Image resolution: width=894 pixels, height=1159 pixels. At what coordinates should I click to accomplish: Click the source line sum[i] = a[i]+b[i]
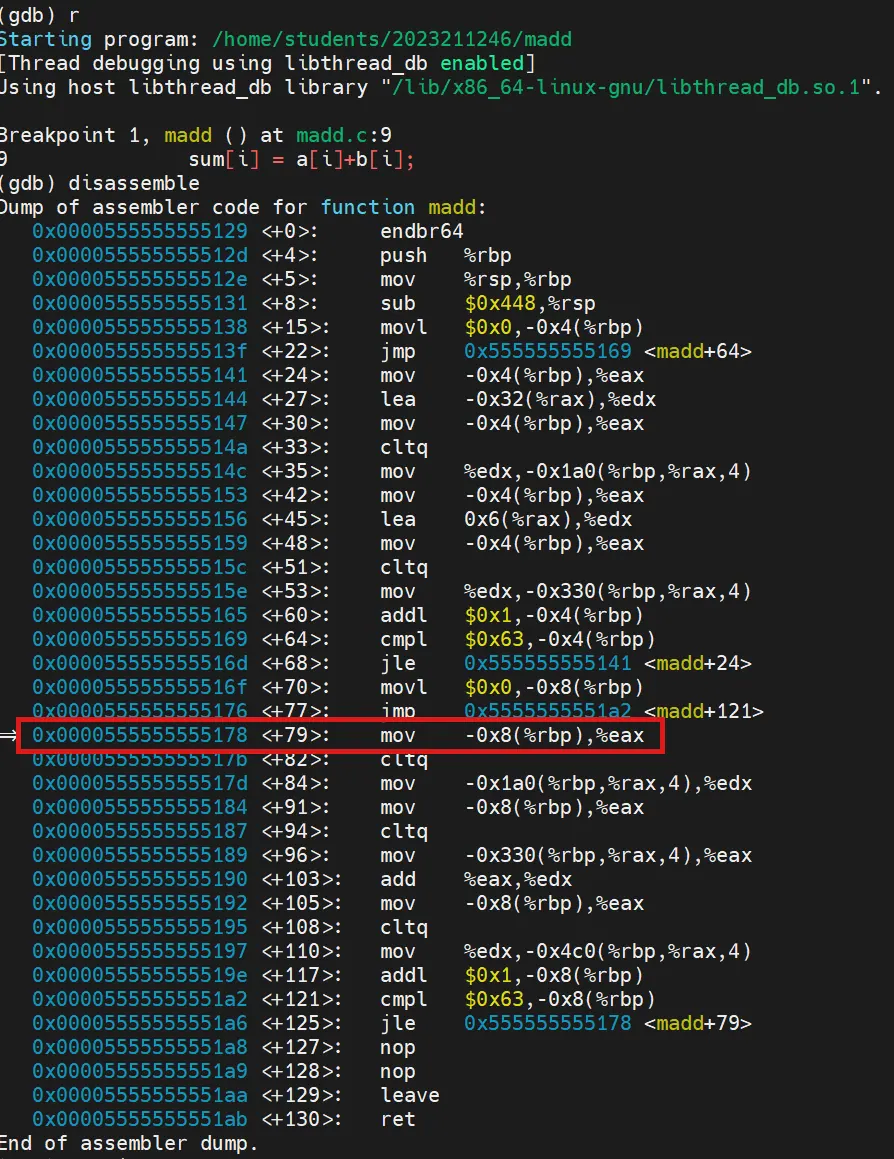[x=300, y=159]
